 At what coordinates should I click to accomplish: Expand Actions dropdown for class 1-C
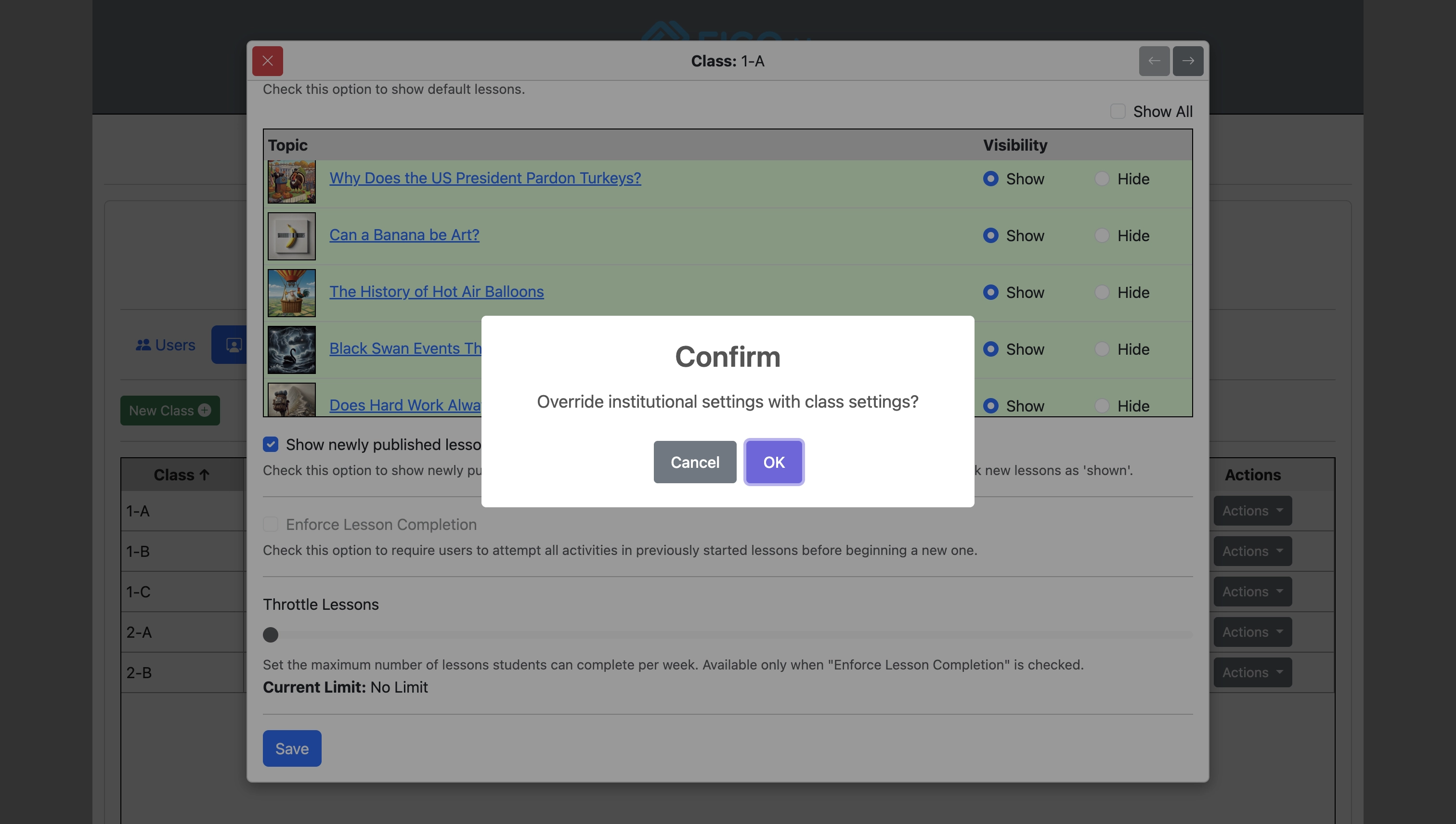[1252, 592]
